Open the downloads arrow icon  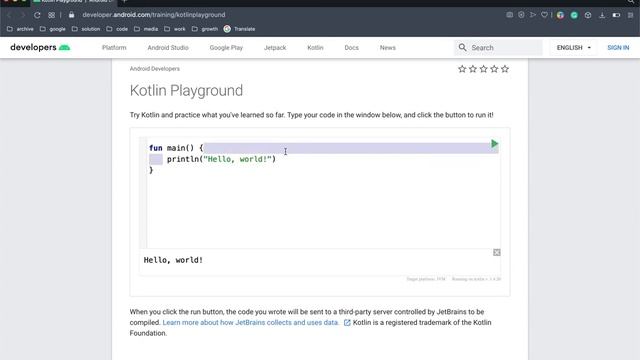pos(602,15)
